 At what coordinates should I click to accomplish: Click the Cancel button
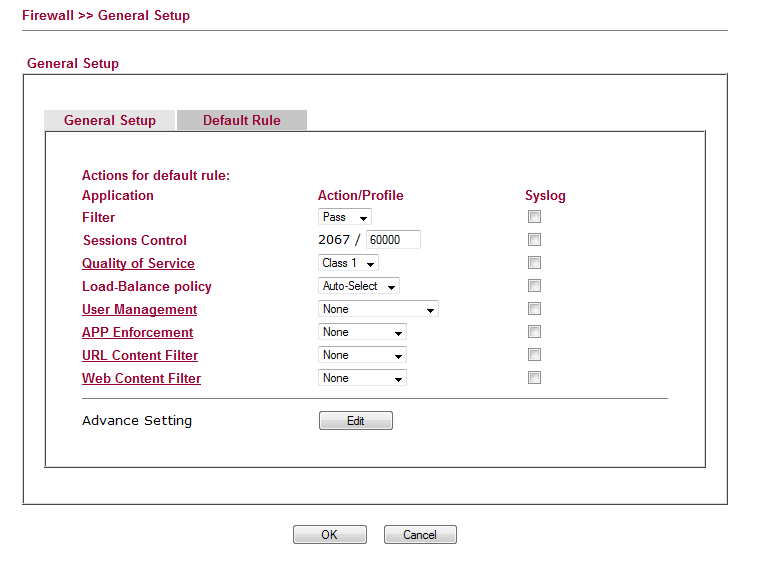pos(420,535)
